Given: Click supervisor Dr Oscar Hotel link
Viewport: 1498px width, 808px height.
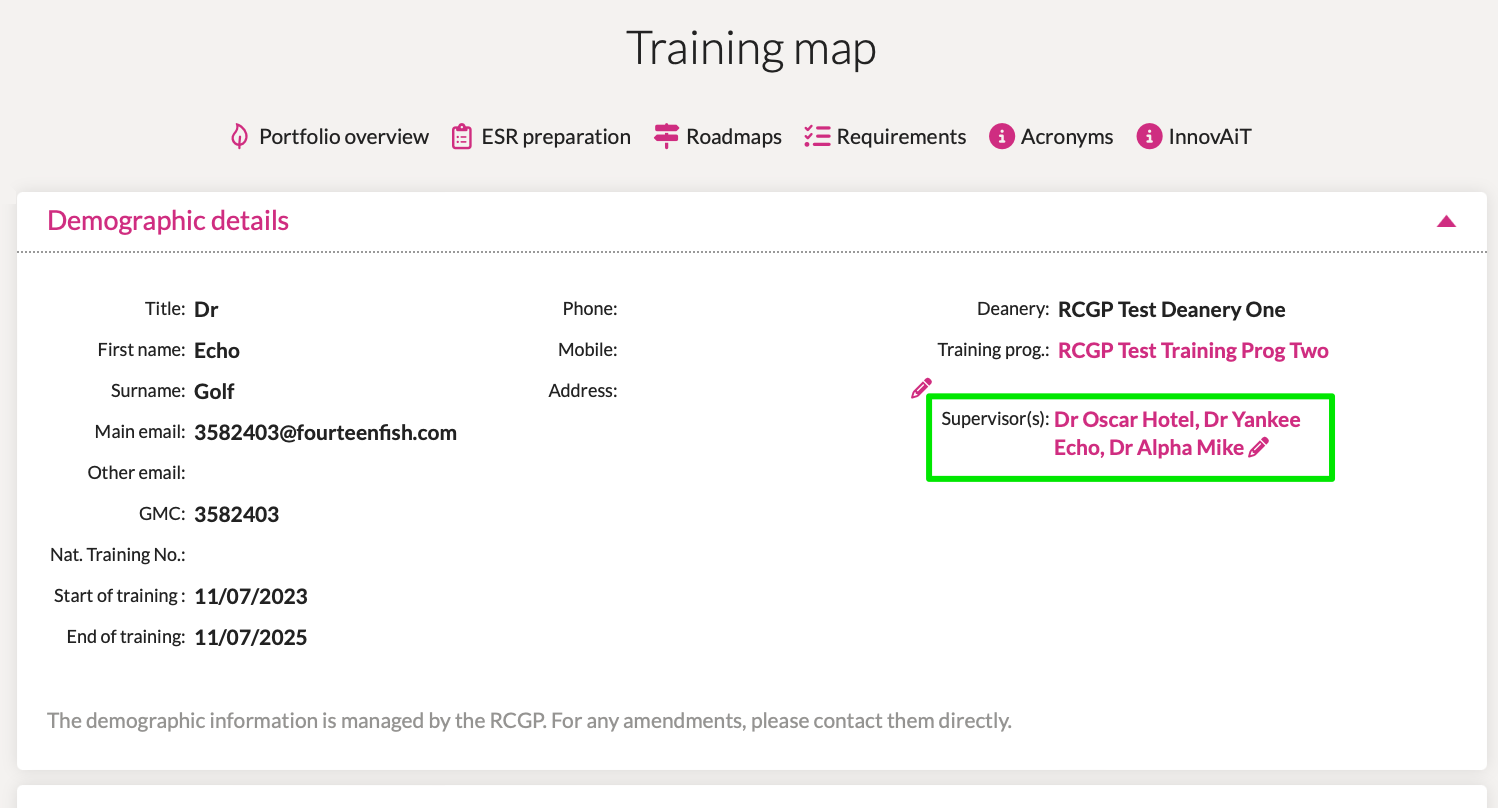Looking at the screenshot, I should pyautogui.click(x=1125, y=420).
